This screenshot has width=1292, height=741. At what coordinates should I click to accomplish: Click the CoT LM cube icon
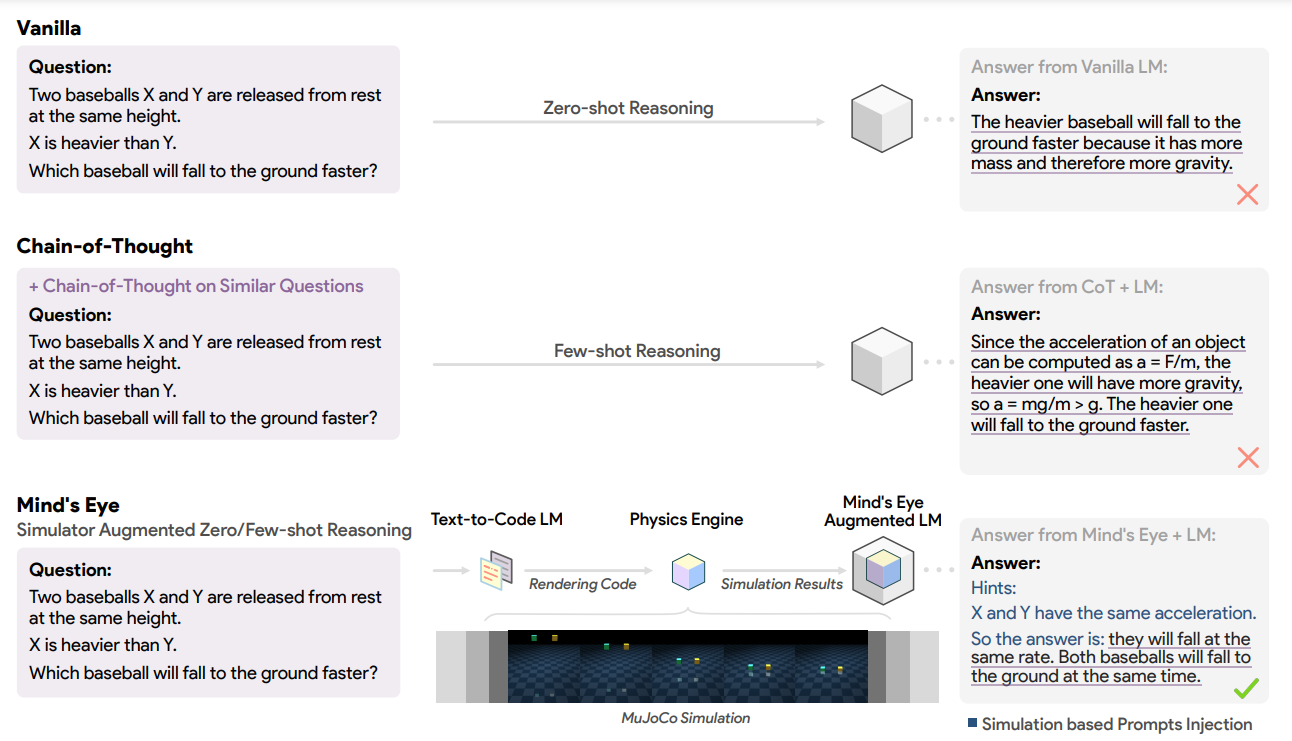(x=881, y=362)
